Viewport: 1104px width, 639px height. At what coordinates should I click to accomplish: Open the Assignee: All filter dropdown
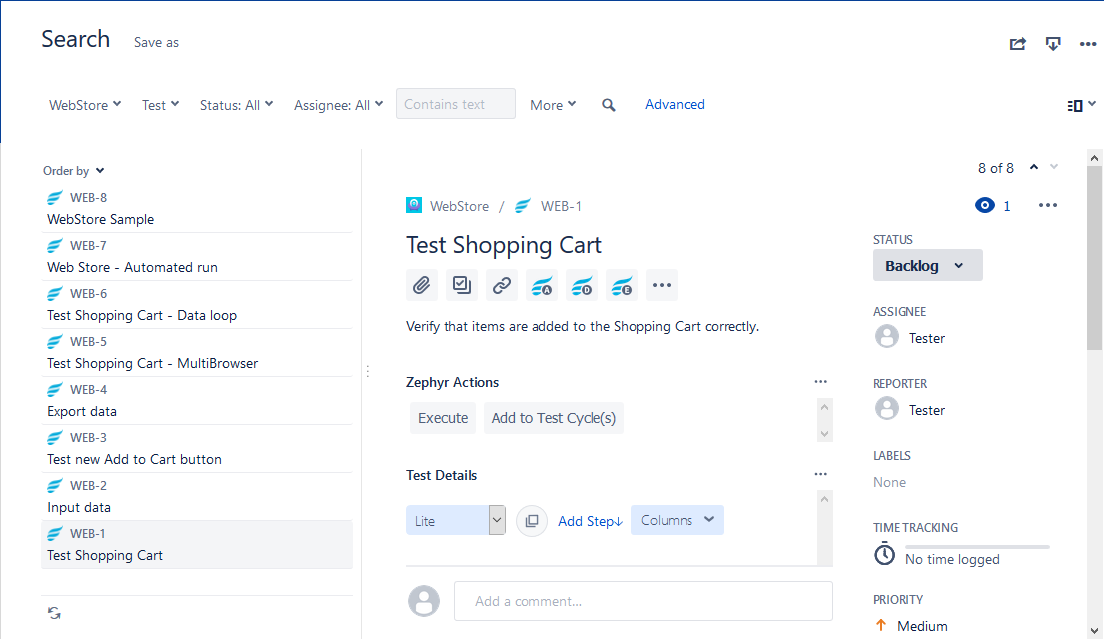point(338,104)
